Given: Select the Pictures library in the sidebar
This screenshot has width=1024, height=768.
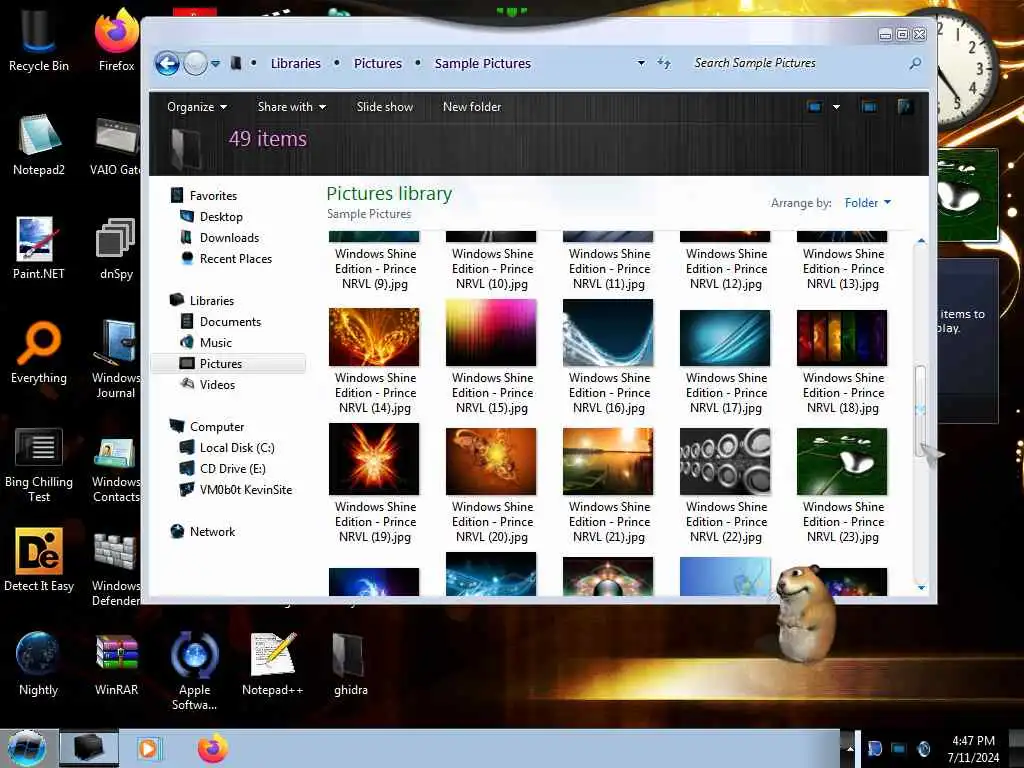Looking at the screenshot, I should [228, 363].
